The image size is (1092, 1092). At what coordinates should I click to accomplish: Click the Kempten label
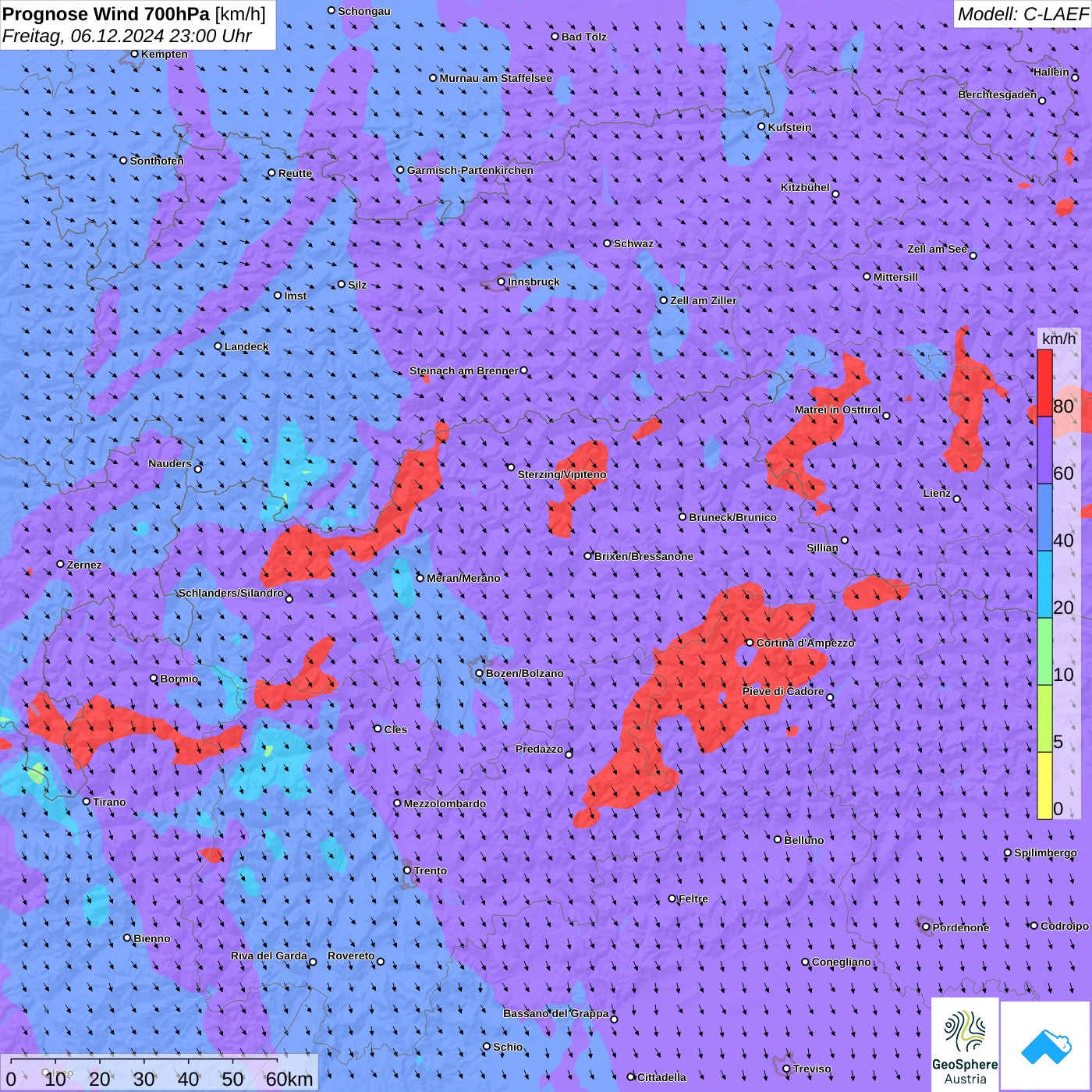pyautogui.click(x=165, y=54)
